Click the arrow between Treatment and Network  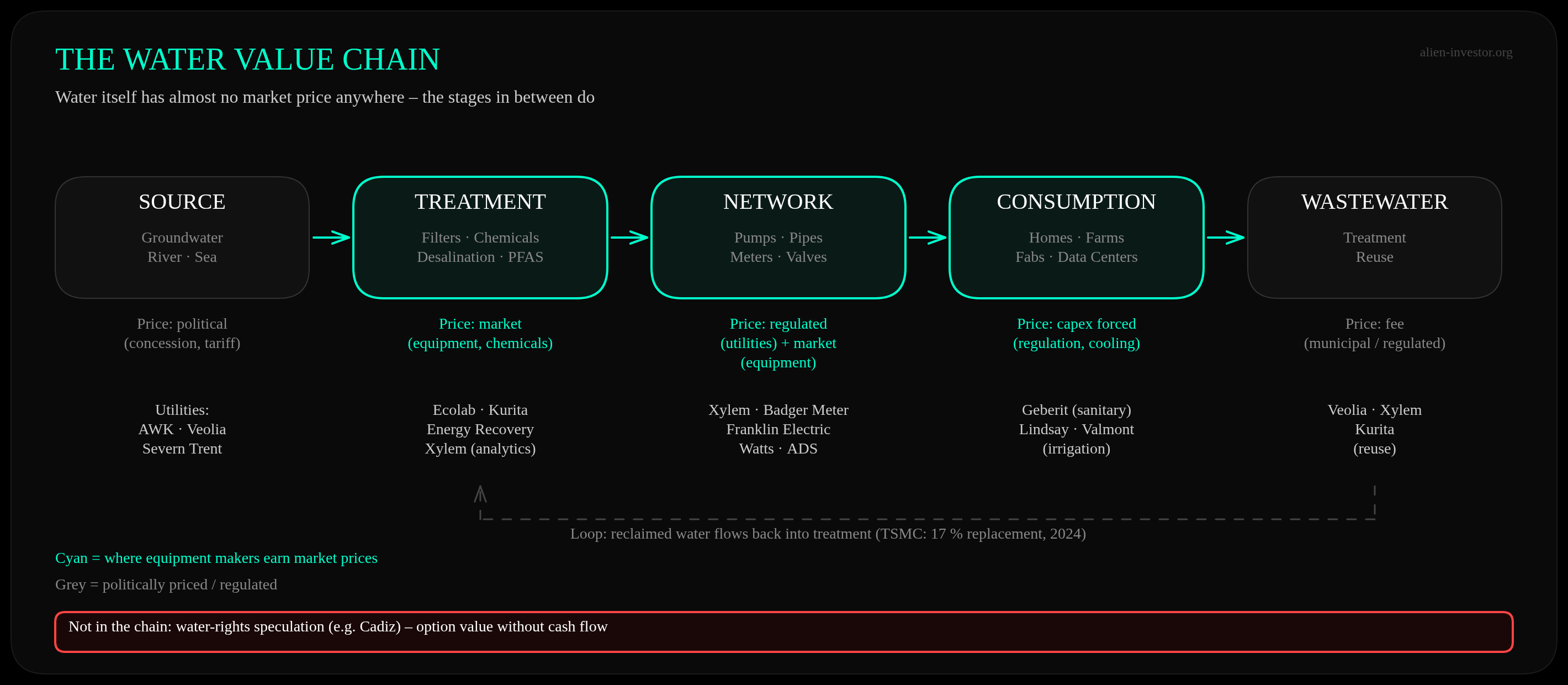click(629, 238)
